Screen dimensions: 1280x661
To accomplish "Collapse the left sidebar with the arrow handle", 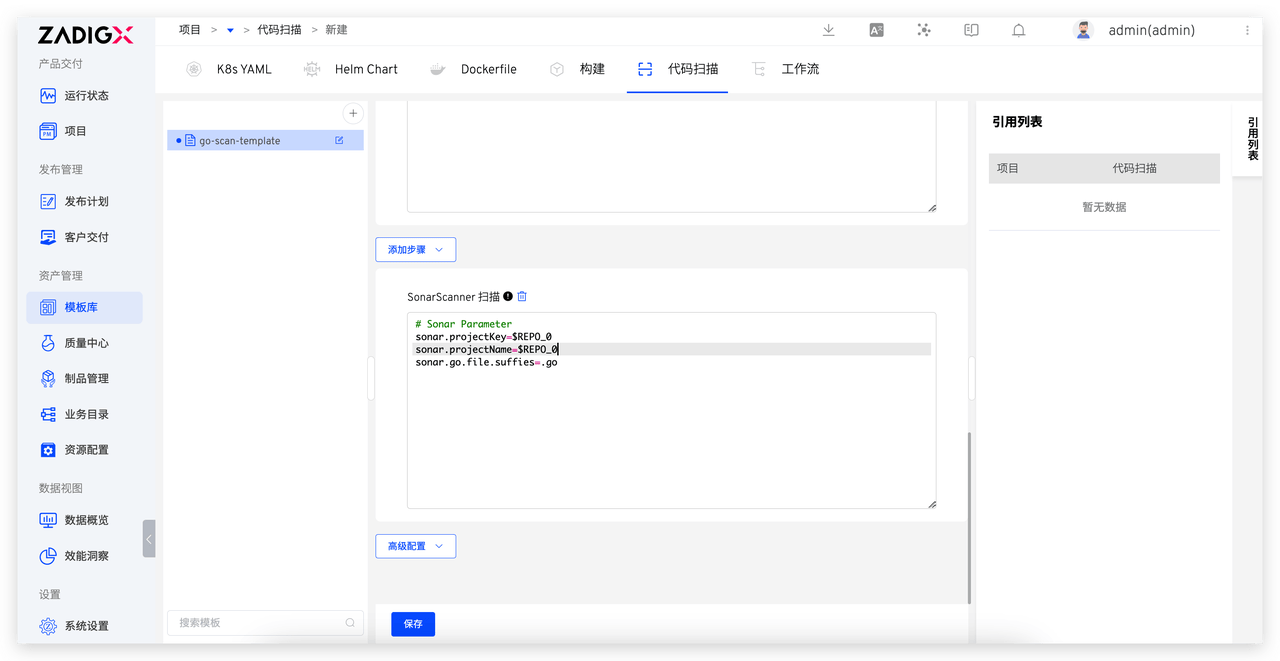I will [149, 538].
